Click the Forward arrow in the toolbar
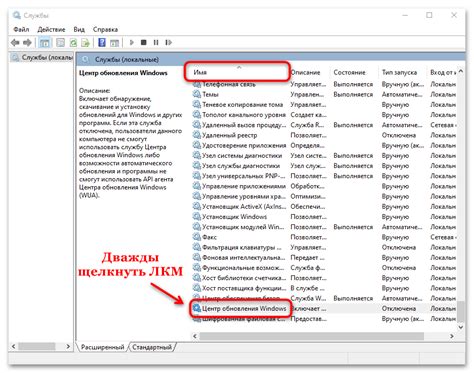Viewport: 474px width, 373px height. coord(27,43)
